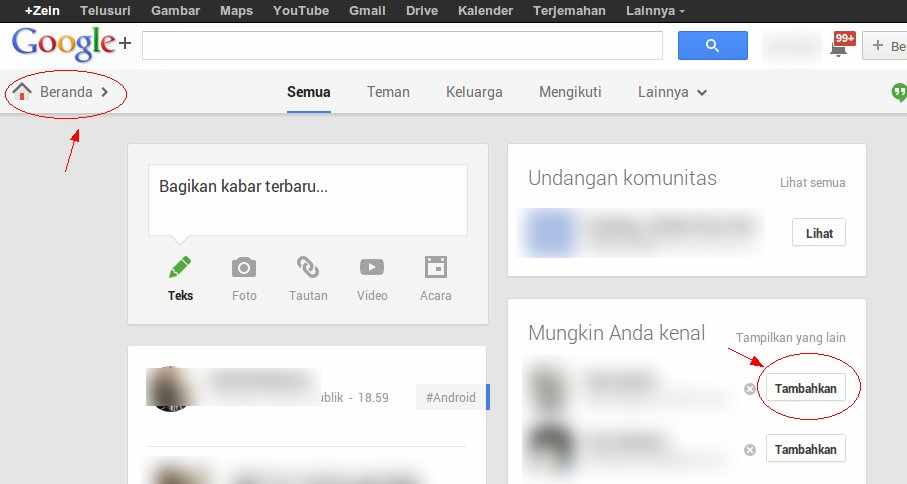
Task: Open the Lainnya dropdown in stream tabs
Action: [672, 92]
